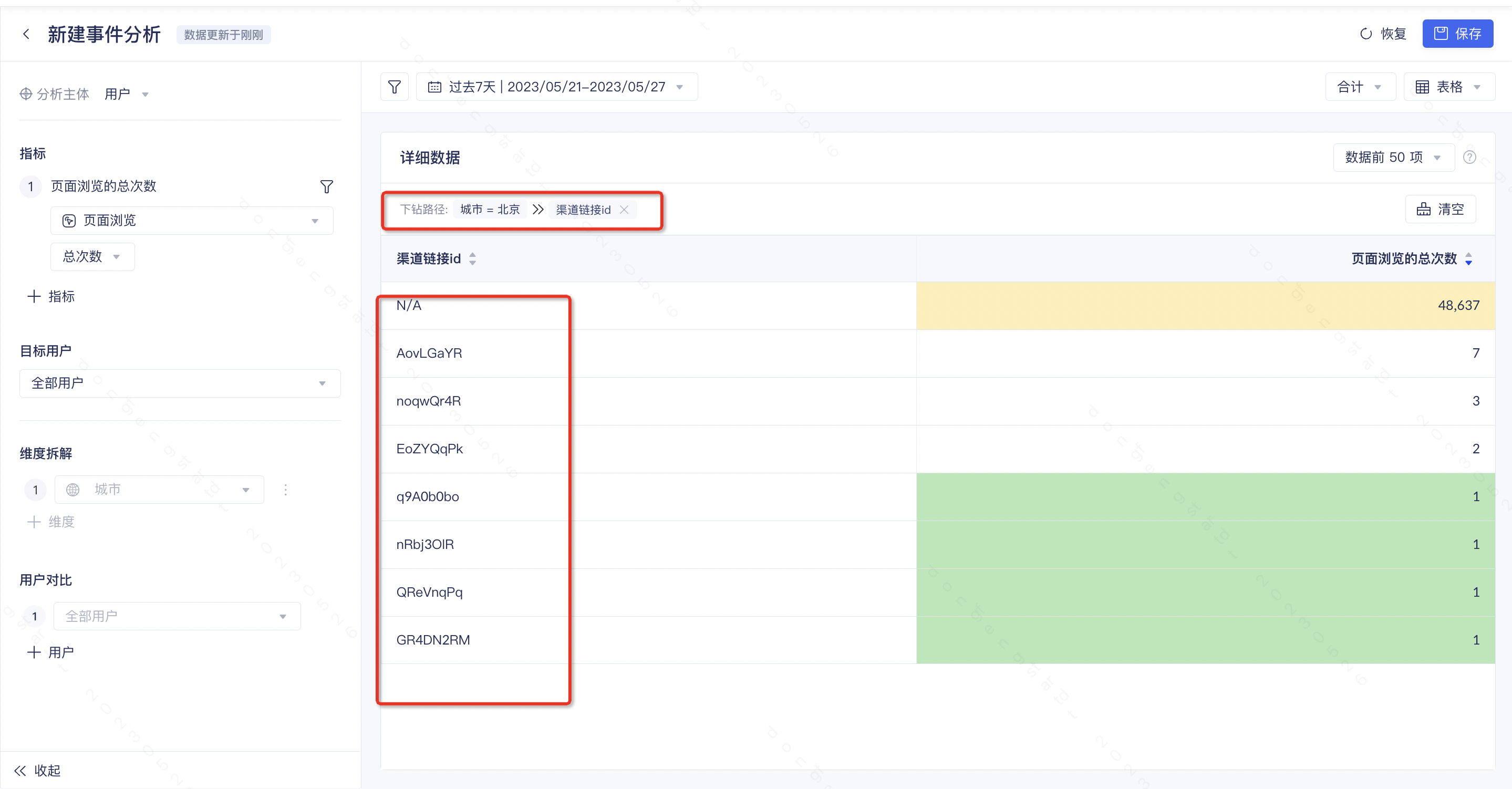
Task: Open the 用户 analysis subject dropdown
Action: click(126, 94)
